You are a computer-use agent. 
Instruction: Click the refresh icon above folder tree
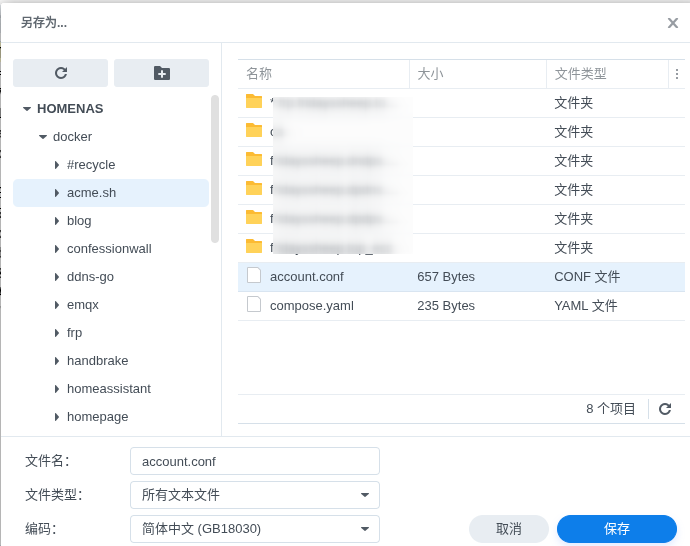point(60,73)
